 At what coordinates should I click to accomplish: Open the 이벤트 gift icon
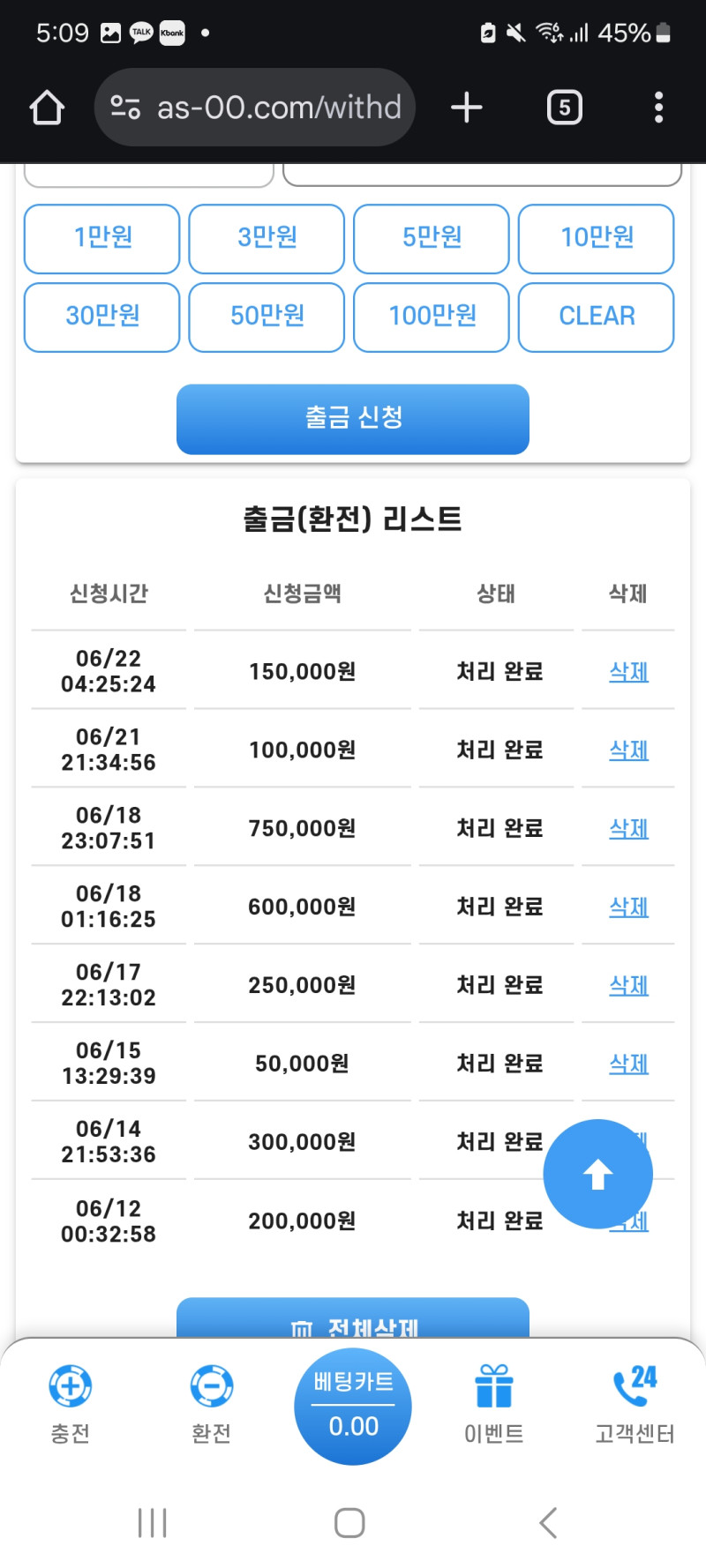tap(494, 1385)
